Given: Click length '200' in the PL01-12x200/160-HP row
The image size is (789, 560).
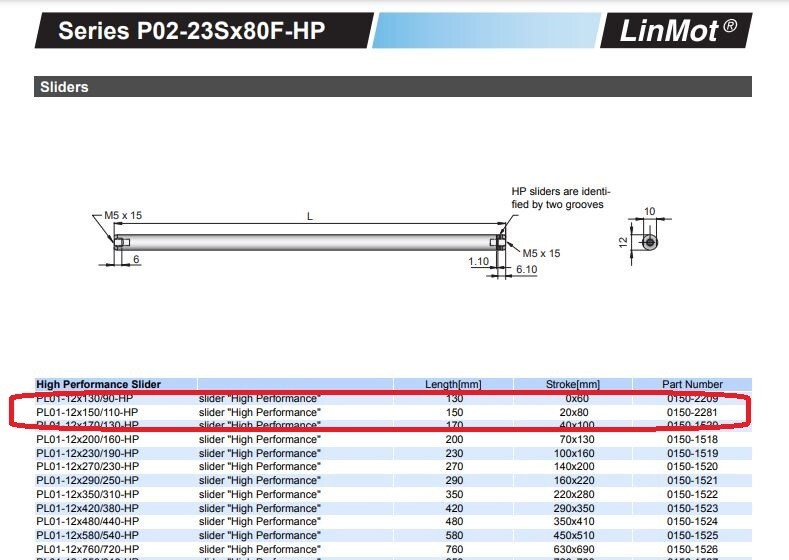Looking at the screenshot, I should click(454, 439).
